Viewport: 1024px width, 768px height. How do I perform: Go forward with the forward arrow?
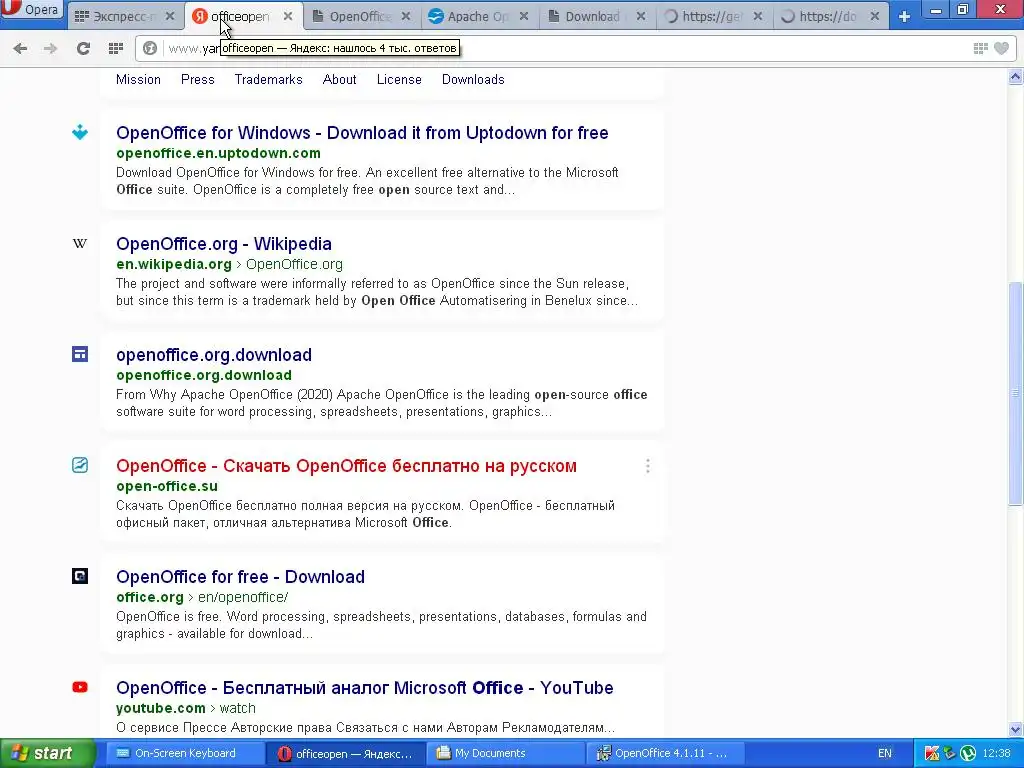(50, 48)
